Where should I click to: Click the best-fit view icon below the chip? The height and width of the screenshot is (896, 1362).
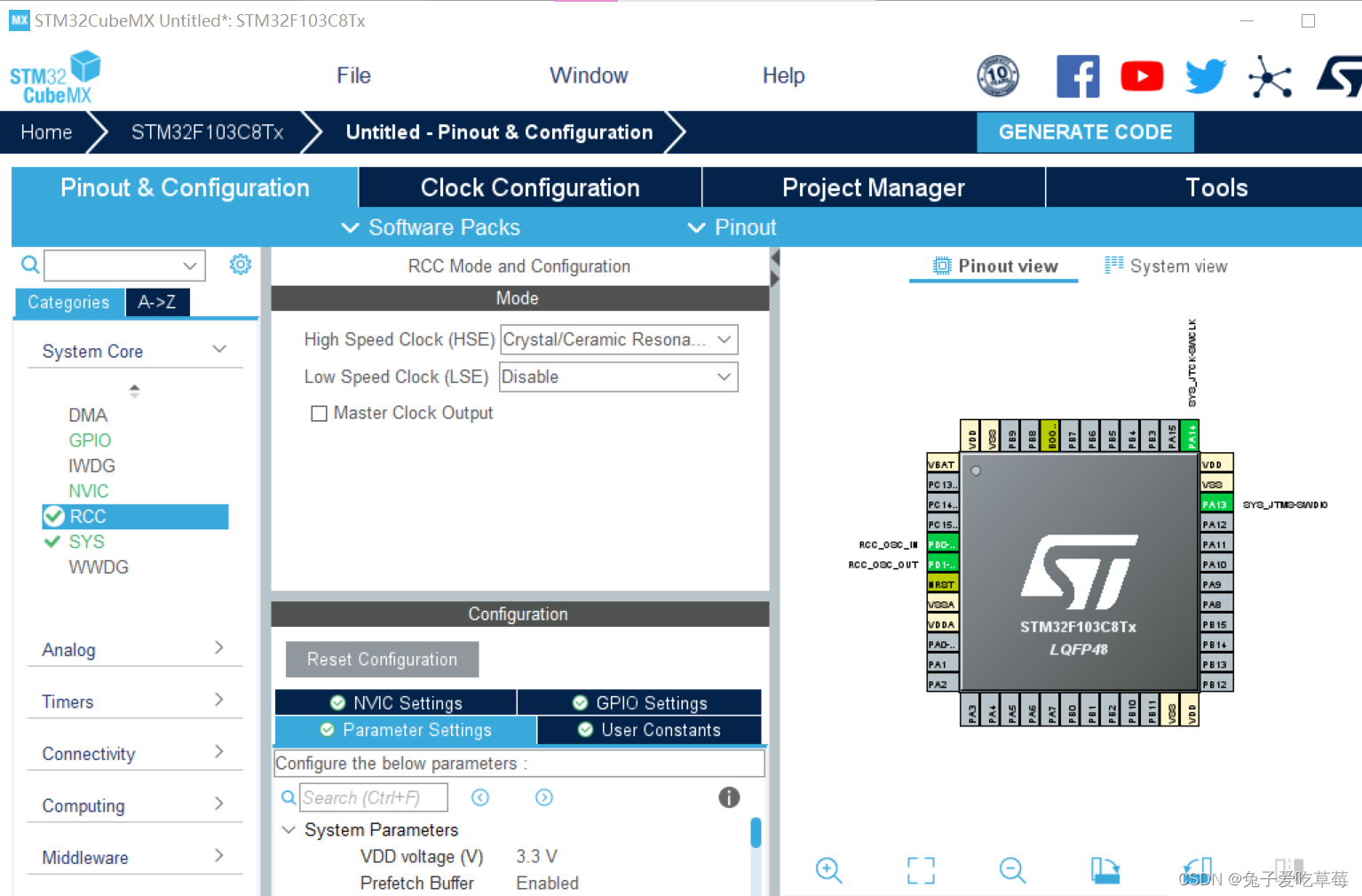click(x=921, y=870)
